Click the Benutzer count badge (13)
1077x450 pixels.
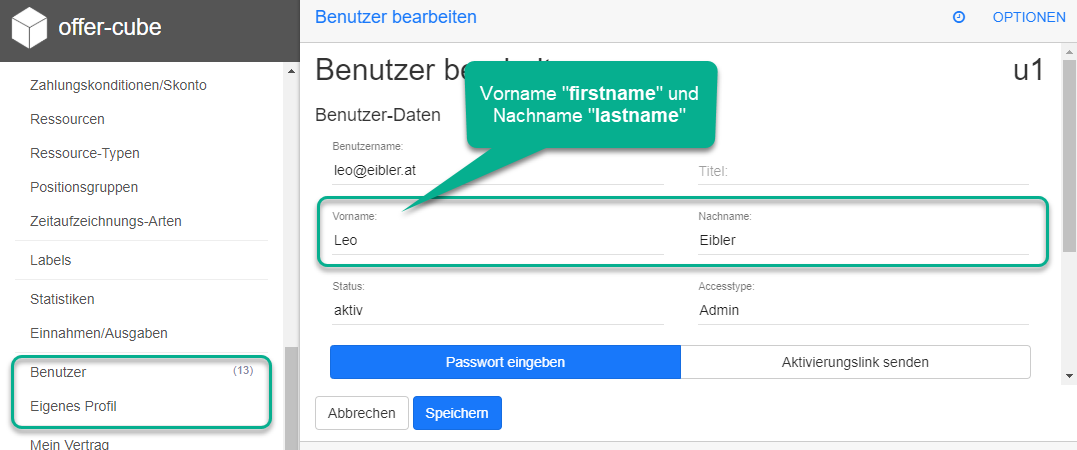point(243,371)
